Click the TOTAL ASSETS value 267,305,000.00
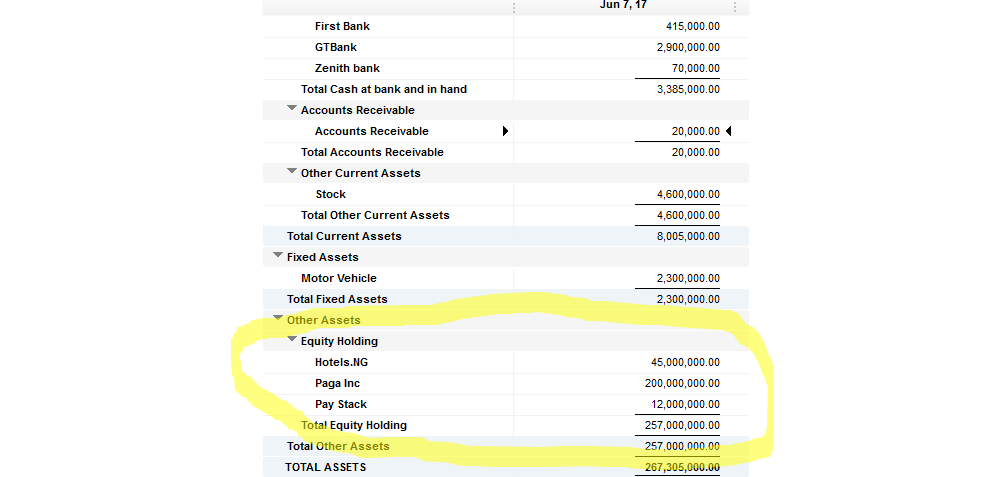 682,467
